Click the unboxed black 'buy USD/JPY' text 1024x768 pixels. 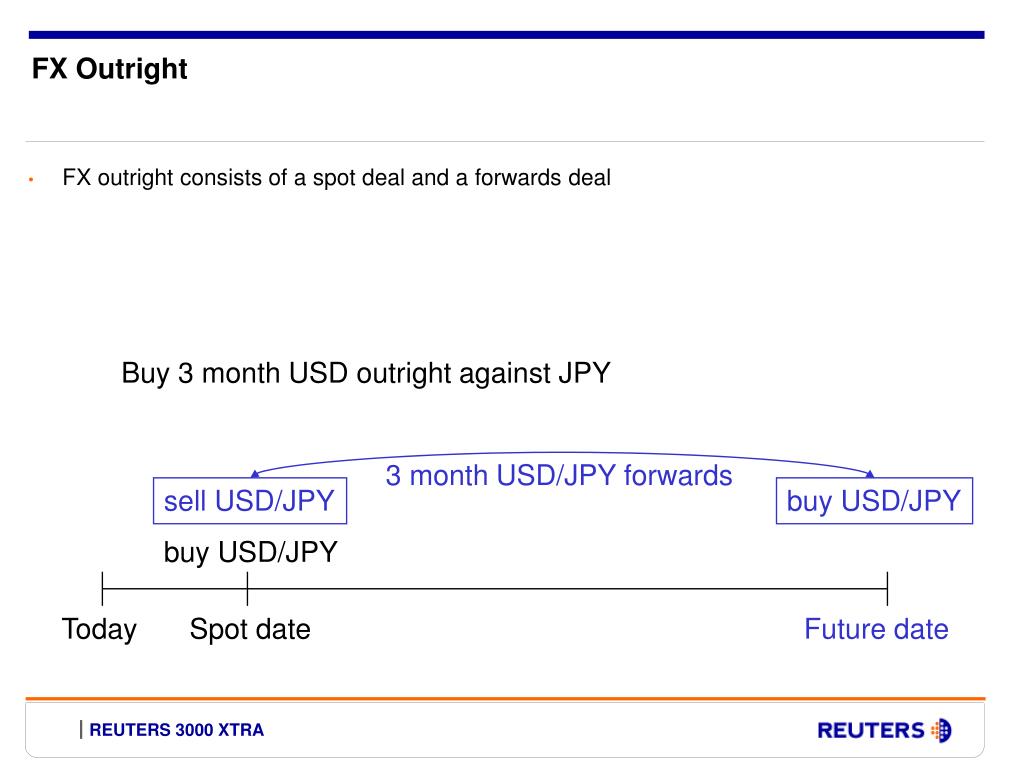tap(250, 552)
